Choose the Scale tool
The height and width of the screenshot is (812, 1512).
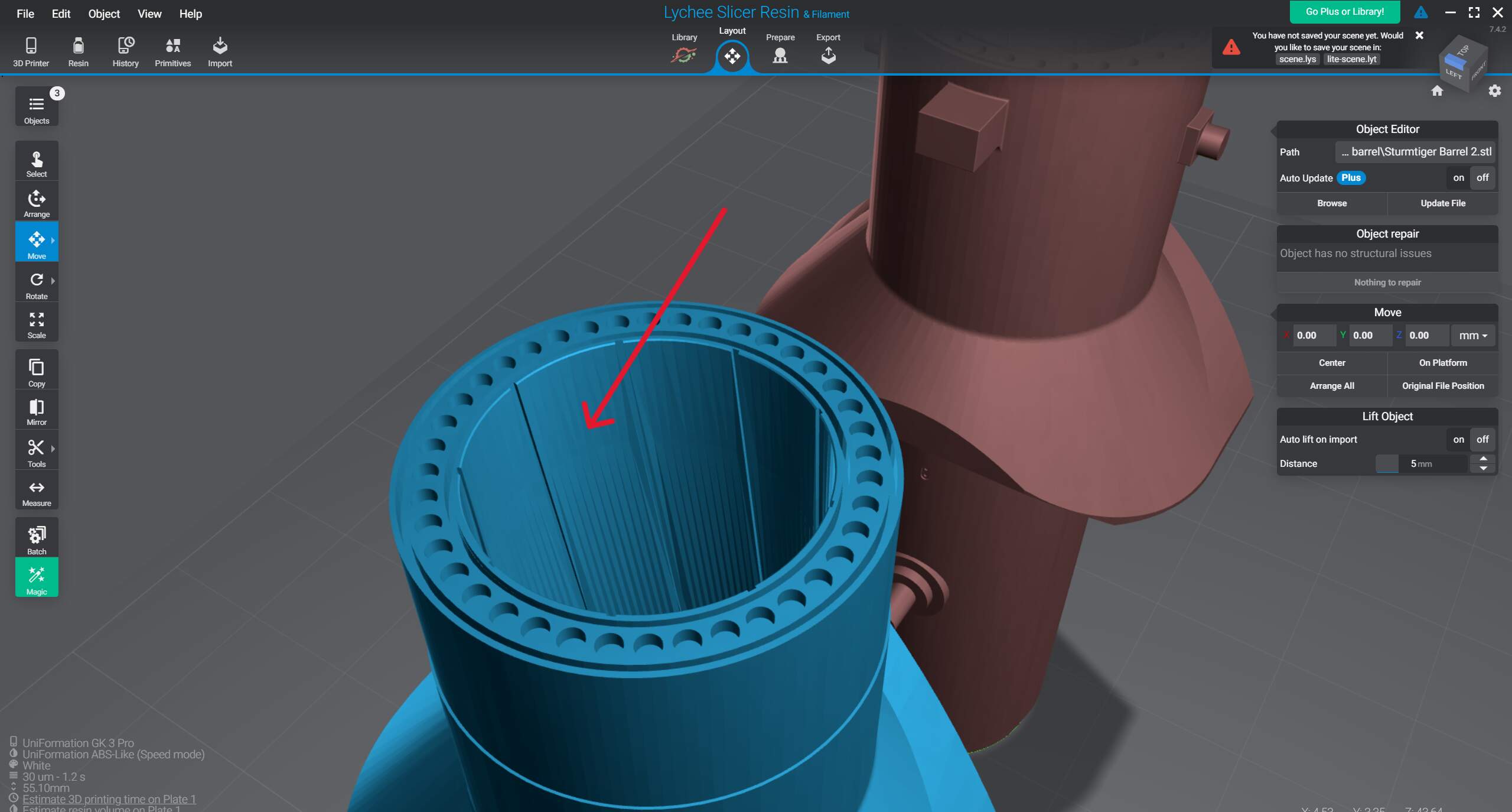pyautogui.click(x=37, y=324)
